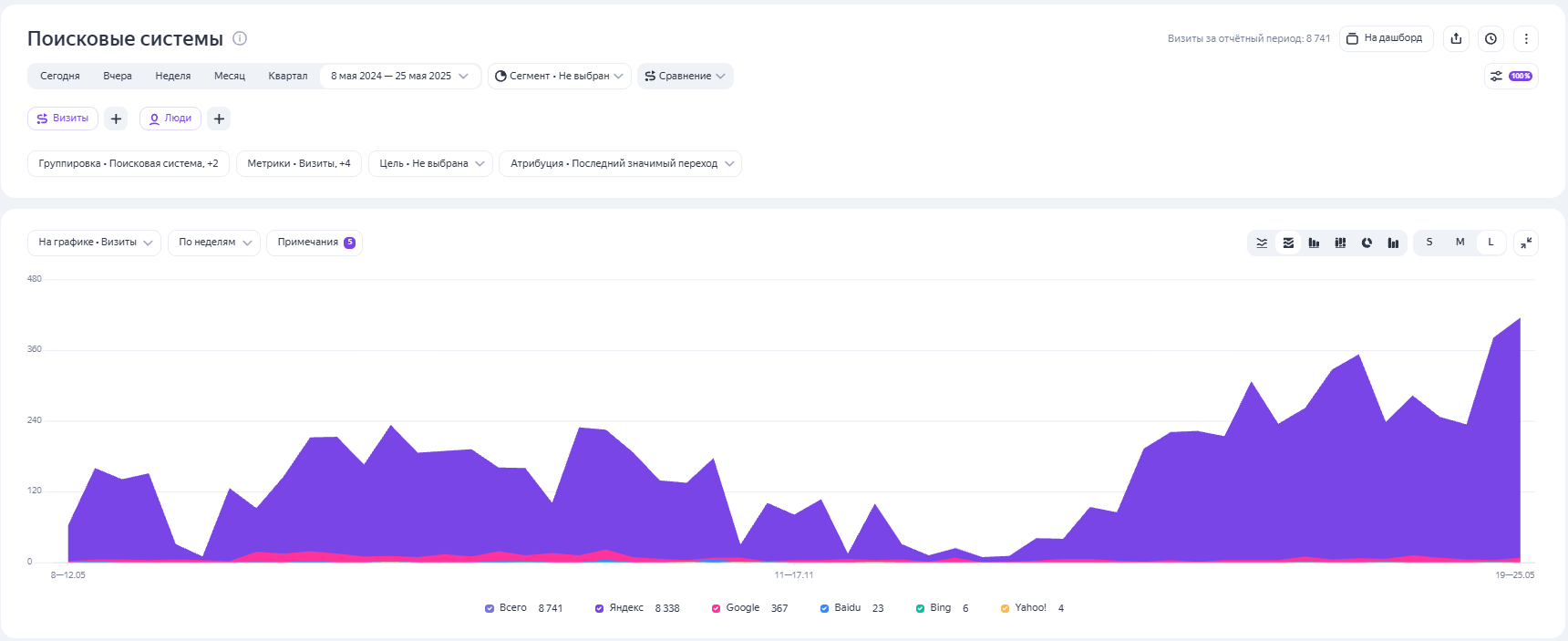Open info tooltip next to Поисковые системы
1568x641 pixels.
tap(240, 38)
